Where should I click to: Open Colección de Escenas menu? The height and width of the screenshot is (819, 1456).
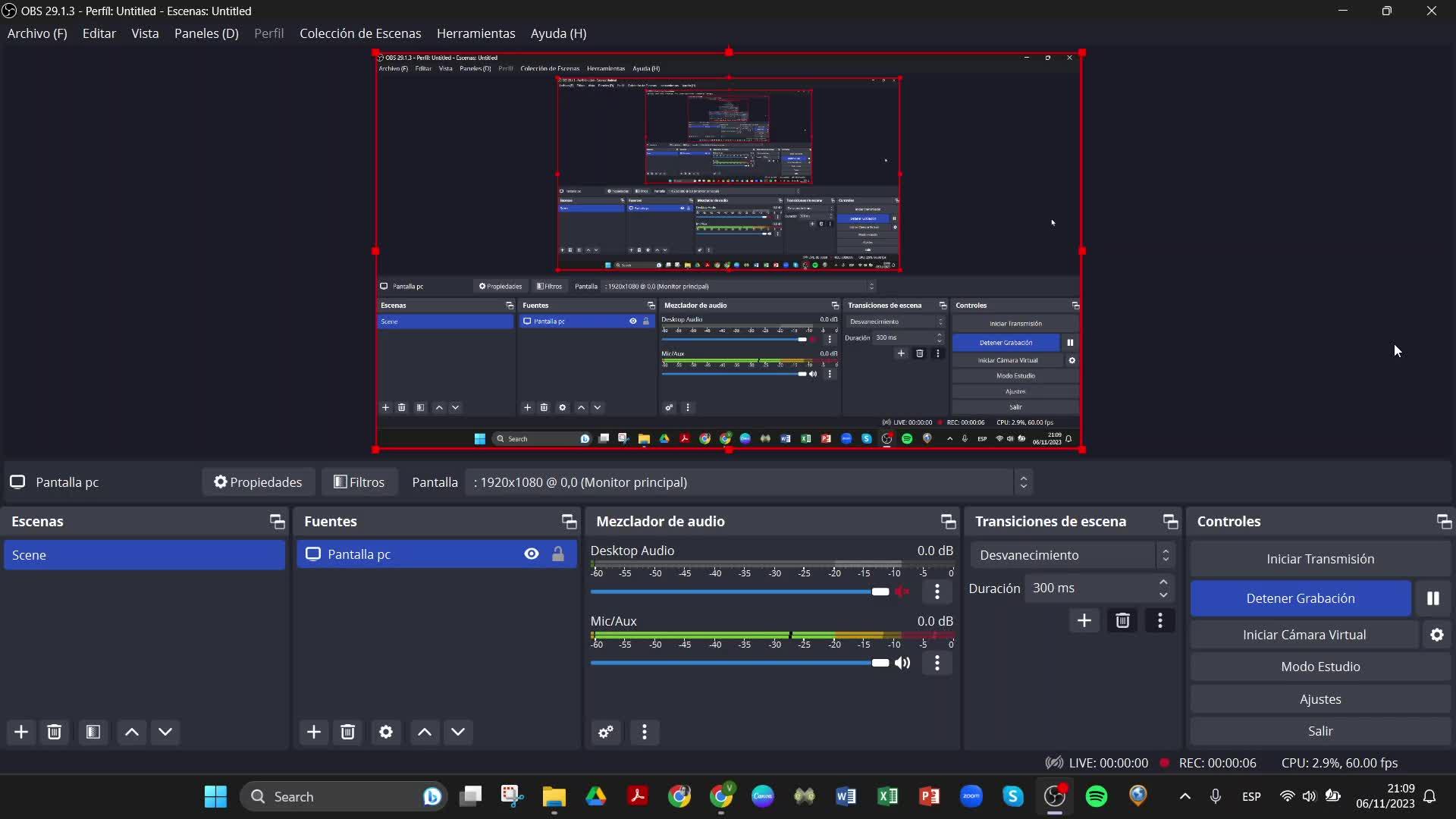pyautogui.click(x=360, y=33)
